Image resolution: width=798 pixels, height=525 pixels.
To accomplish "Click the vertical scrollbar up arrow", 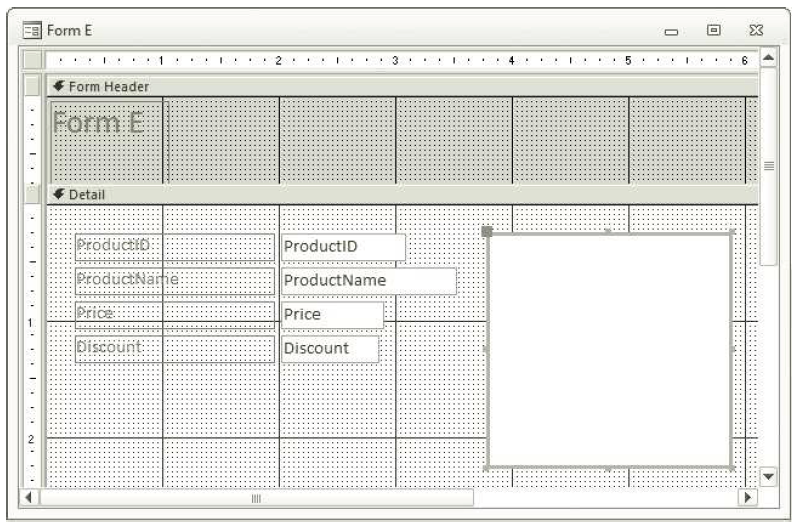I will [x=768, y=57].
